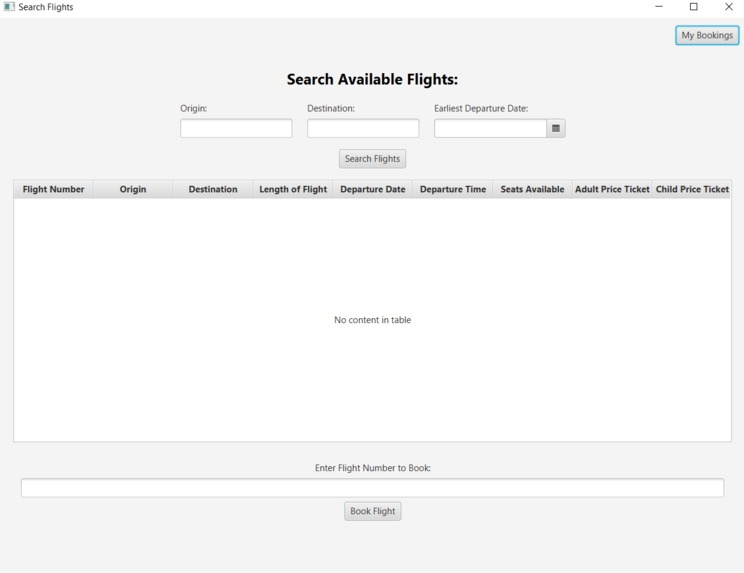Sort by Length of Flight column
744x573 pixels.
293,189
